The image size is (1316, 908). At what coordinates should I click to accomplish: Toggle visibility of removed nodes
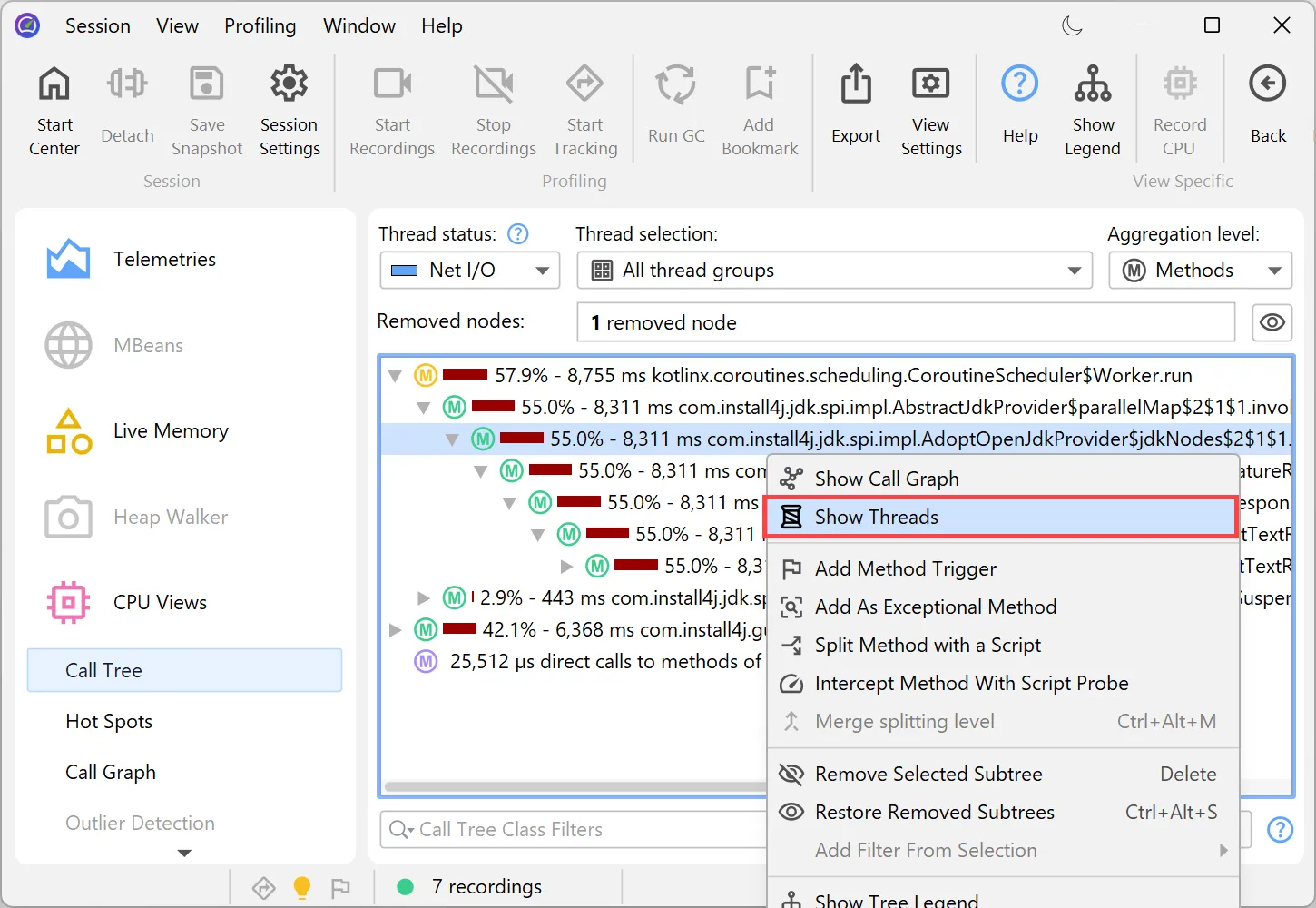(x=1272, y=322)
